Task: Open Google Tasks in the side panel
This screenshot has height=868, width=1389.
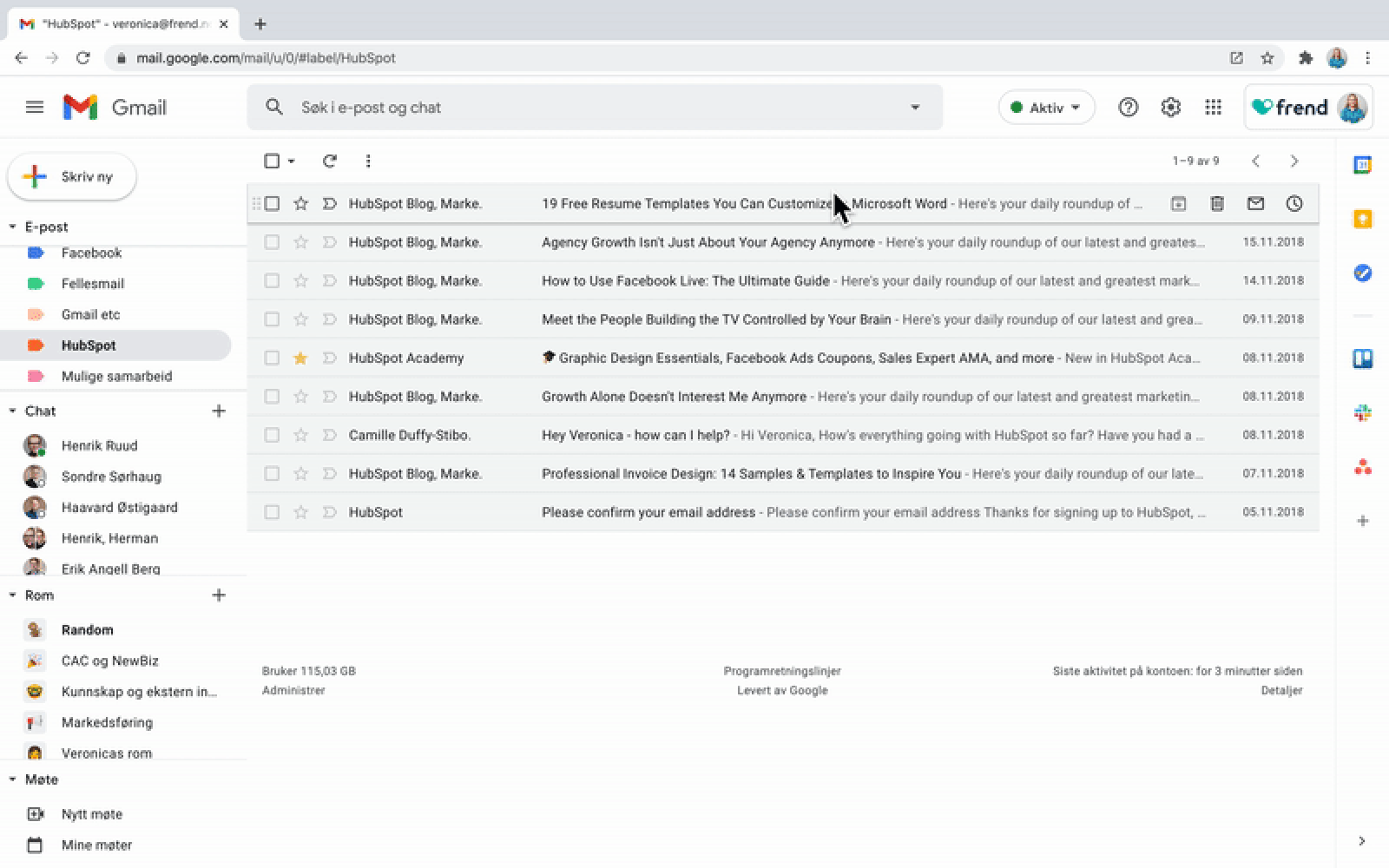Action: click(x=1363, y=273)
